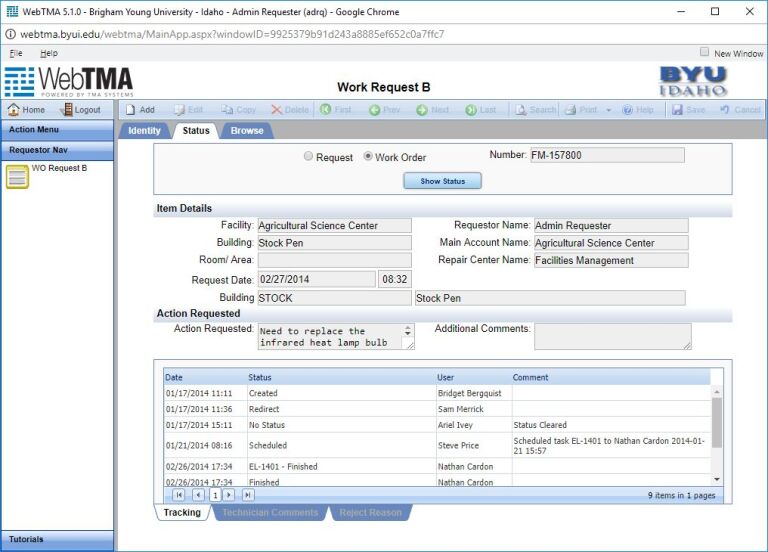Open the File menu
The height and width of the screenshot is (552, 768).
point(16,53)
